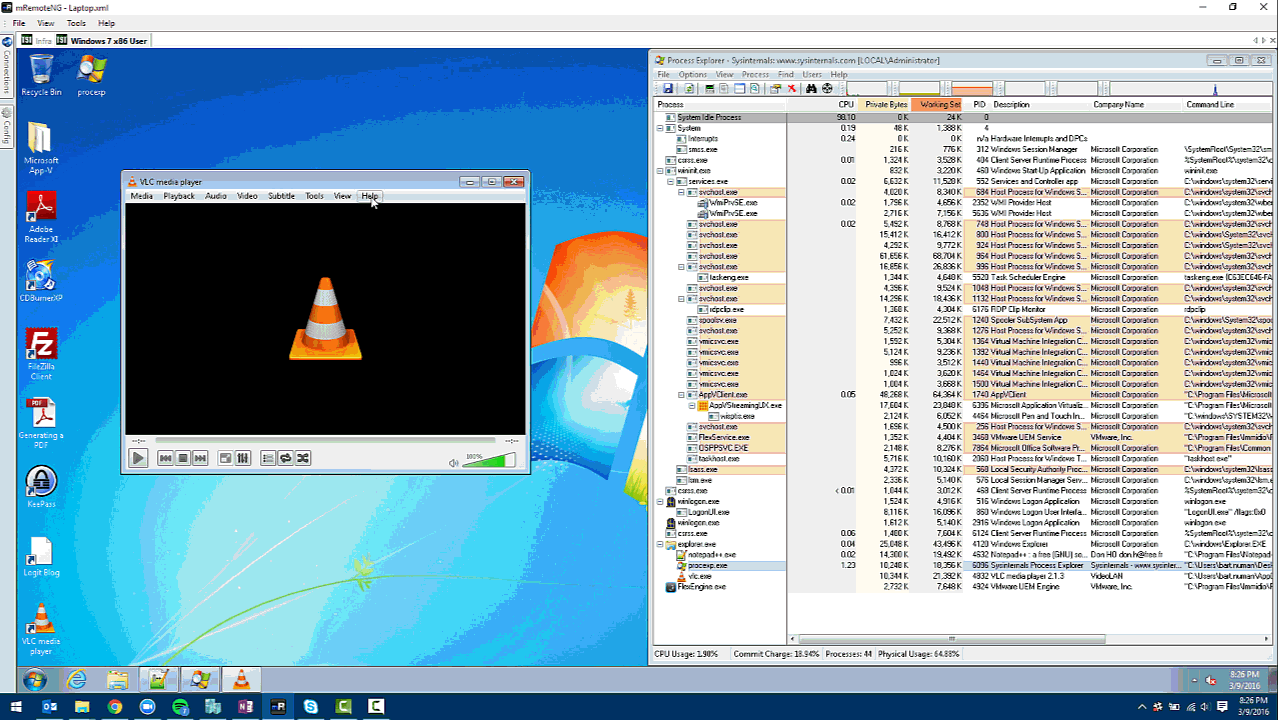
Task: Open VLC extended settings equalizer icon
Action: tap(243, 458)
